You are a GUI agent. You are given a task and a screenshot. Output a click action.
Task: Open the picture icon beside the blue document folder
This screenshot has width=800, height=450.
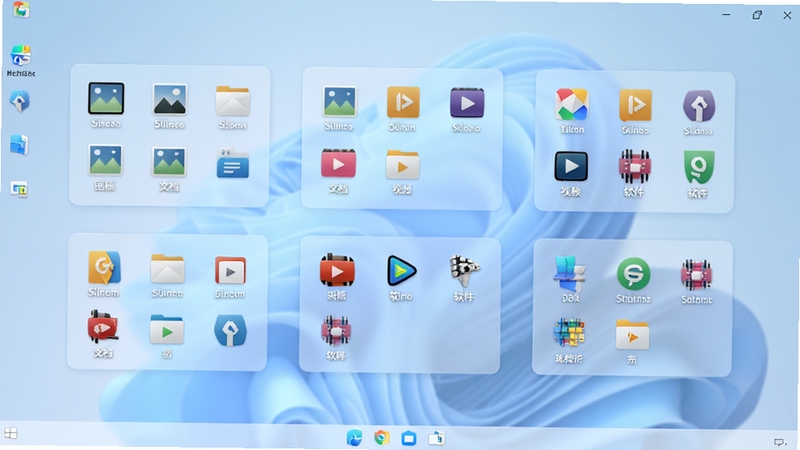(x=169, y=162)
